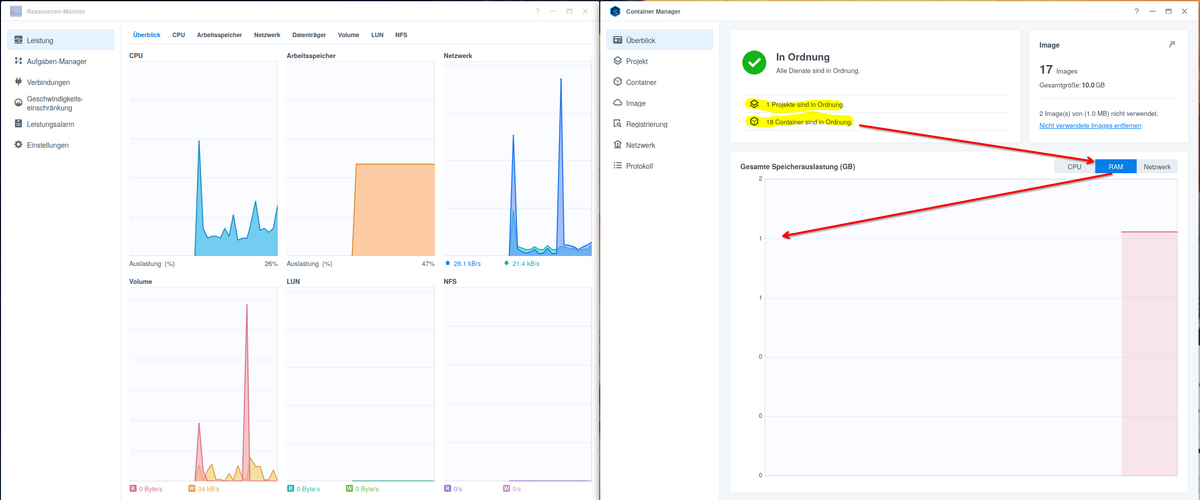Open Projekt via its layers icon
This screenshot has height=500, width=1200.
pos(618,61)
